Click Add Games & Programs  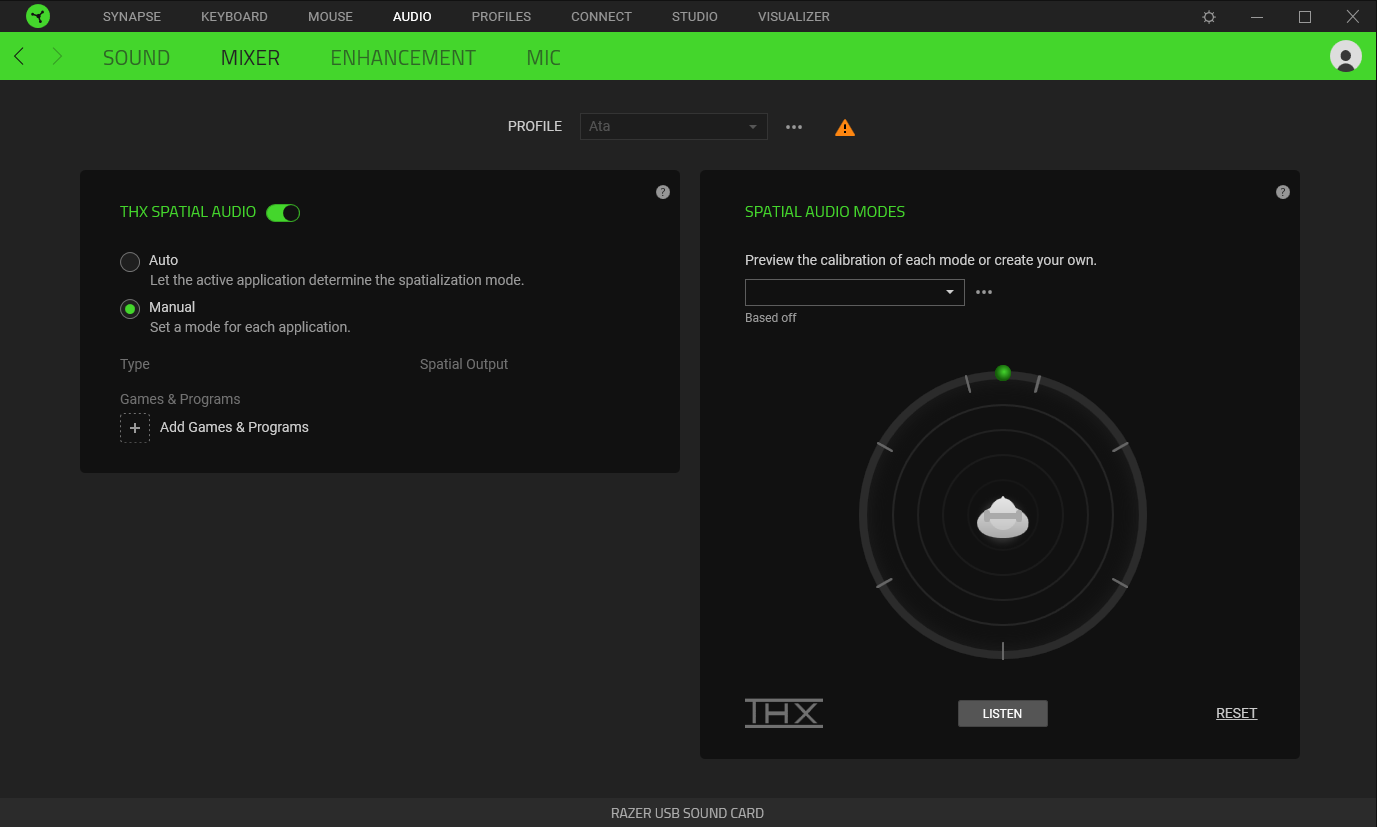point(234,427)
